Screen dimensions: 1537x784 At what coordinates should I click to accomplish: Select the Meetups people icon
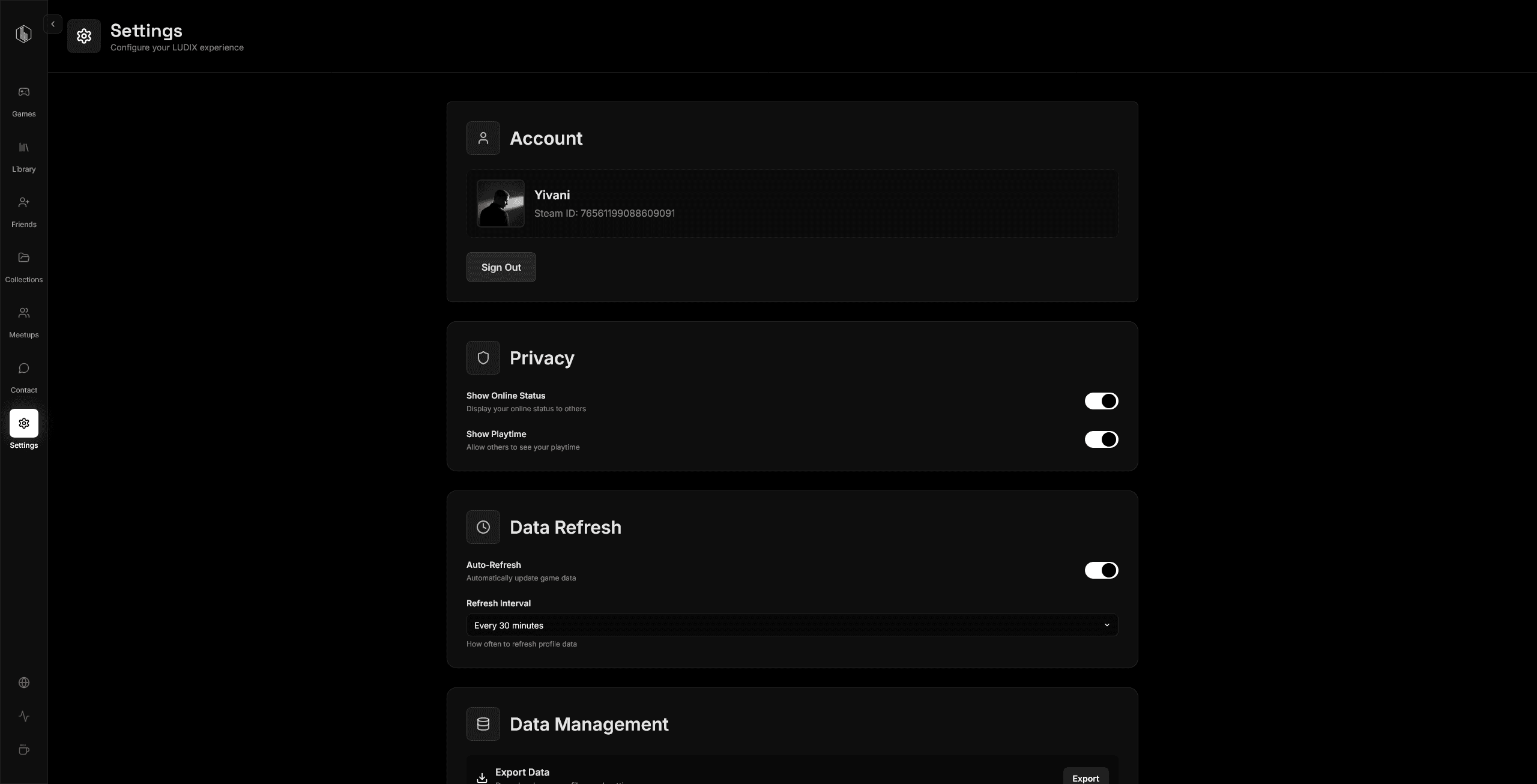[23, 313]
